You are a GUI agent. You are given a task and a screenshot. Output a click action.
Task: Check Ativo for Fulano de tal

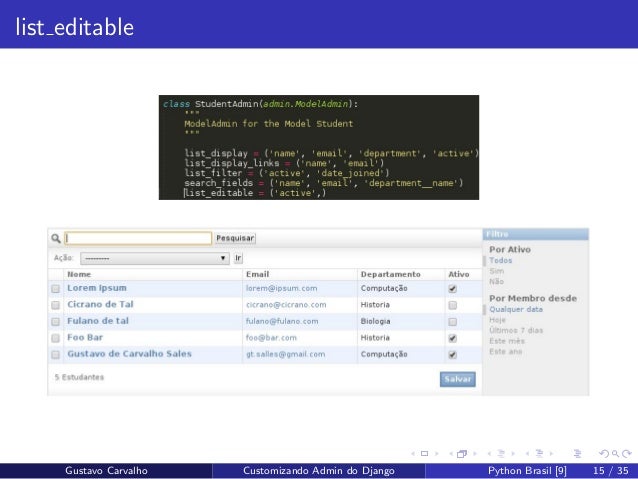(452, 322)
